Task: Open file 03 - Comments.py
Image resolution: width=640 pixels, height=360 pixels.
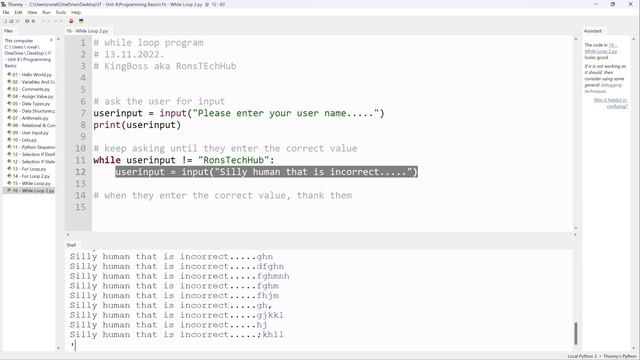Action: (32, 89)
